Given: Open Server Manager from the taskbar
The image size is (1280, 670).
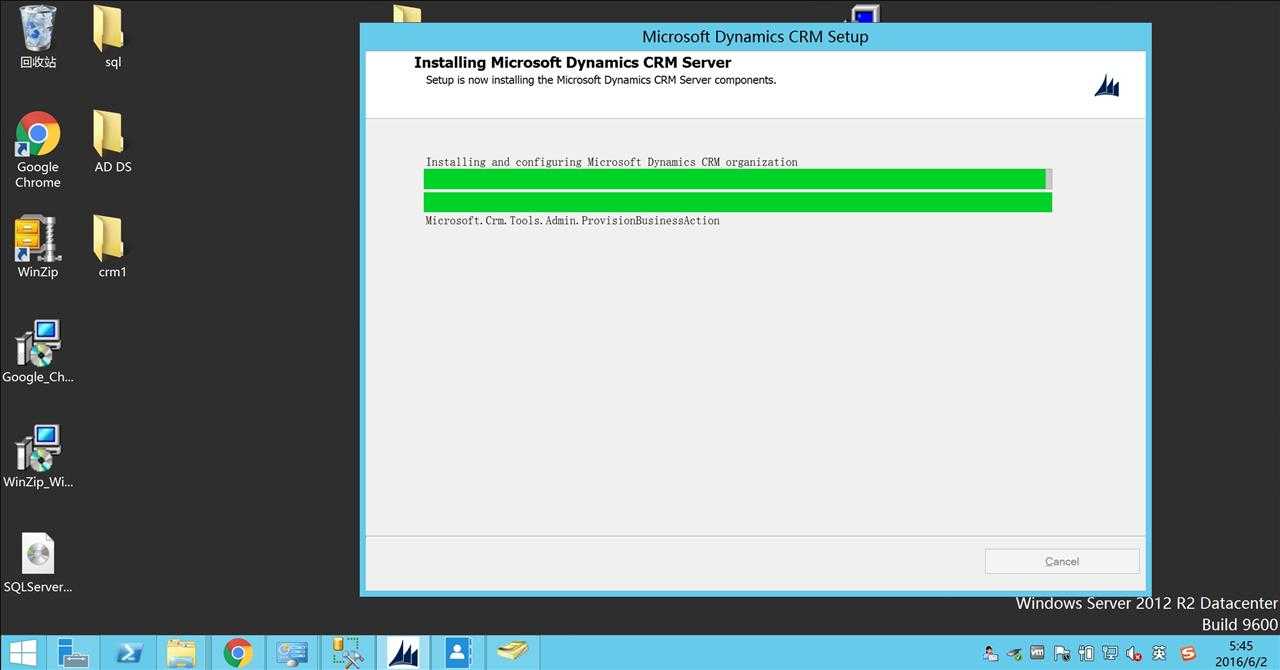Looking at the screenshot, I should point(73,653).
